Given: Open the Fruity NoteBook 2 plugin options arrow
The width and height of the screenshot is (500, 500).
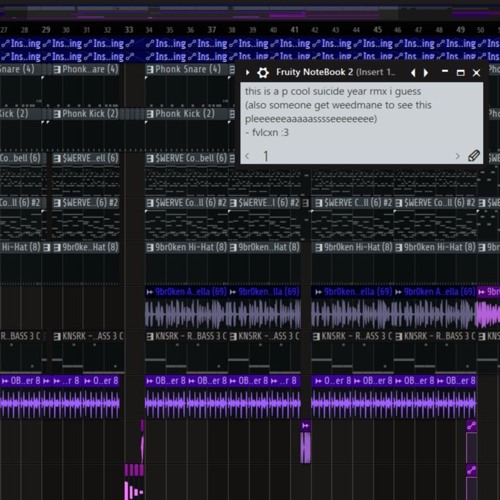Looking at the screenshot, I should [247, 72].
